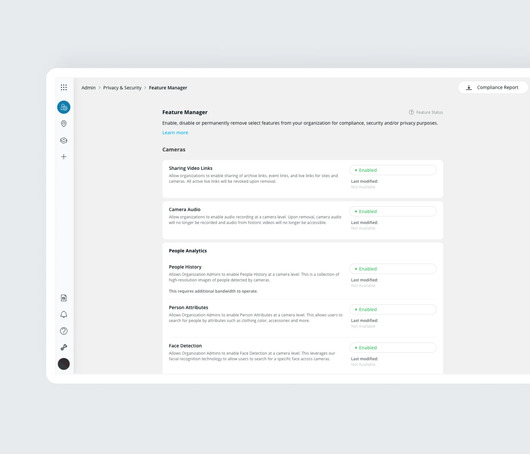Open the box-shaped icon in sidebar
Viewport: 530px width, 454px height.
64,140
